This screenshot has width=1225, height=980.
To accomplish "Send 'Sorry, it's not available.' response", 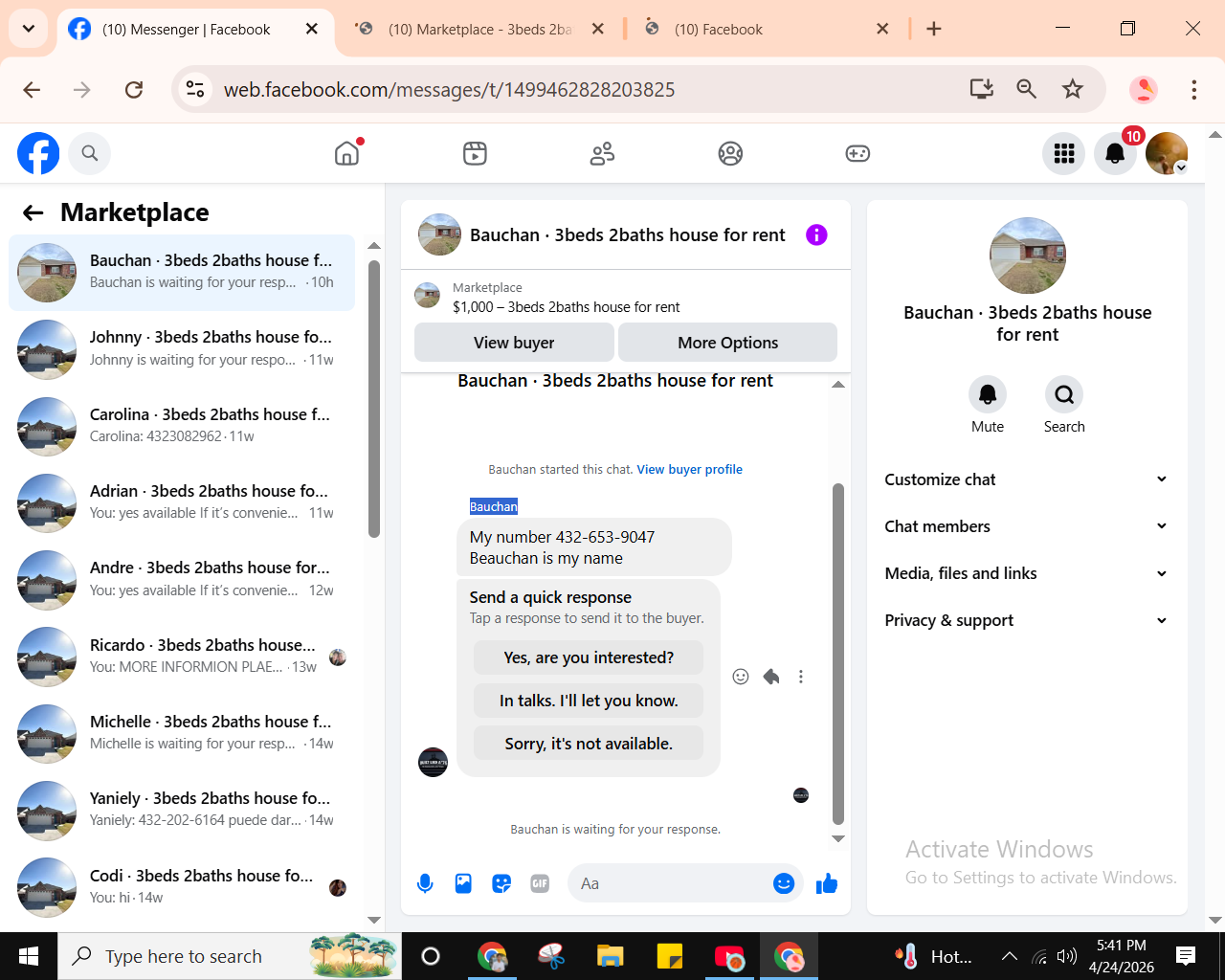I will click(589, 744).
